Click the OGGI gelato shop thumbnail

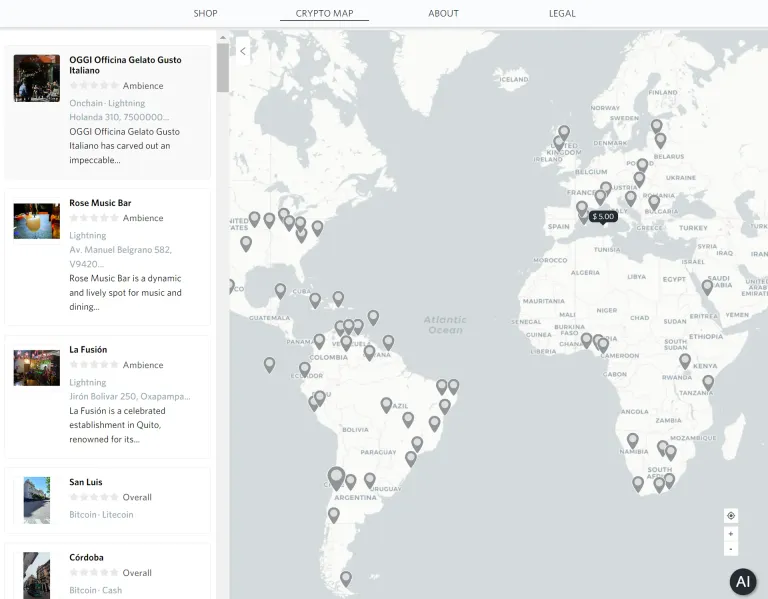coord(37,78)
